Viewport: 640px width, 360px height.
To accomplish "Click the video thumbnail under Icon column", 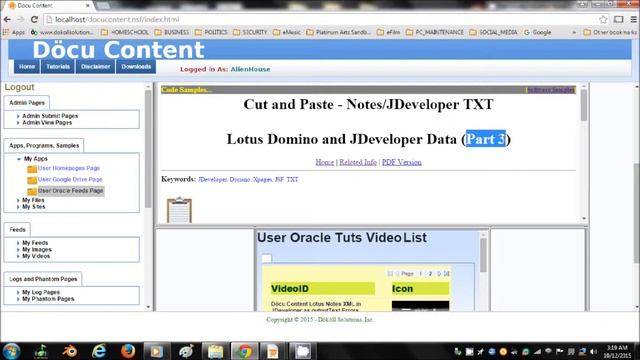I will (x=420, y=306).
